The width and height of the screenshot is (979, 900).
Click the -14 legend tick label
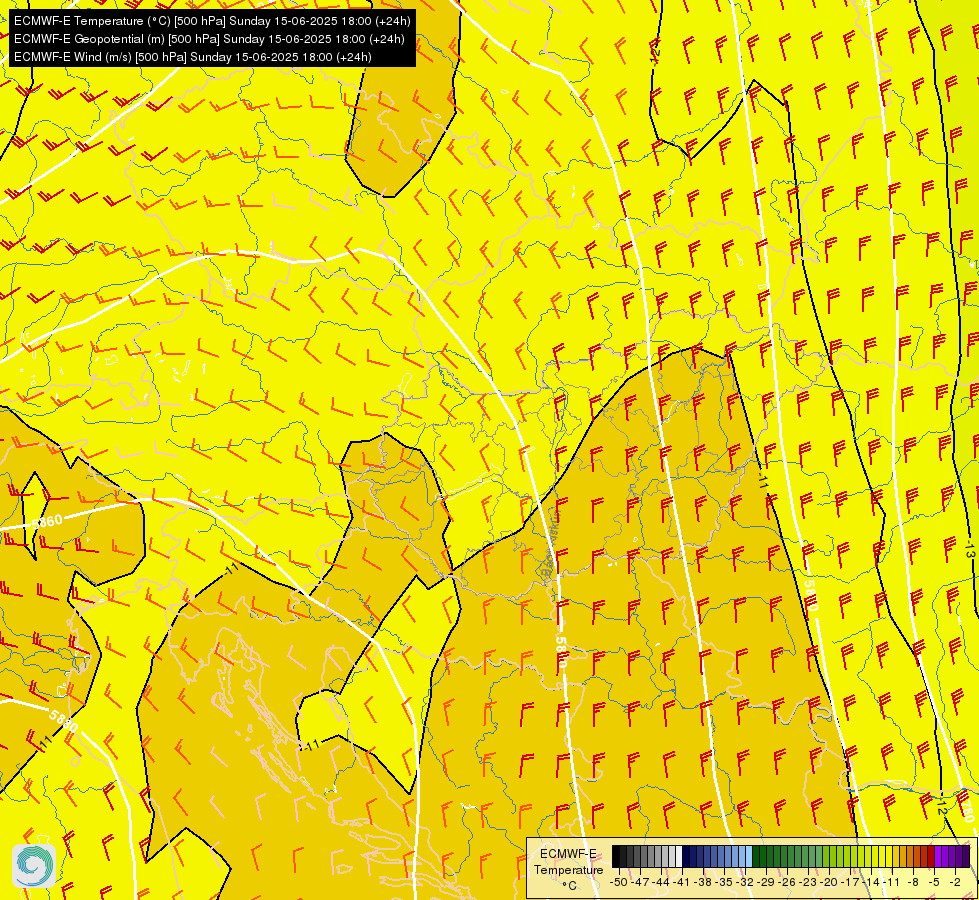point(870,882)
